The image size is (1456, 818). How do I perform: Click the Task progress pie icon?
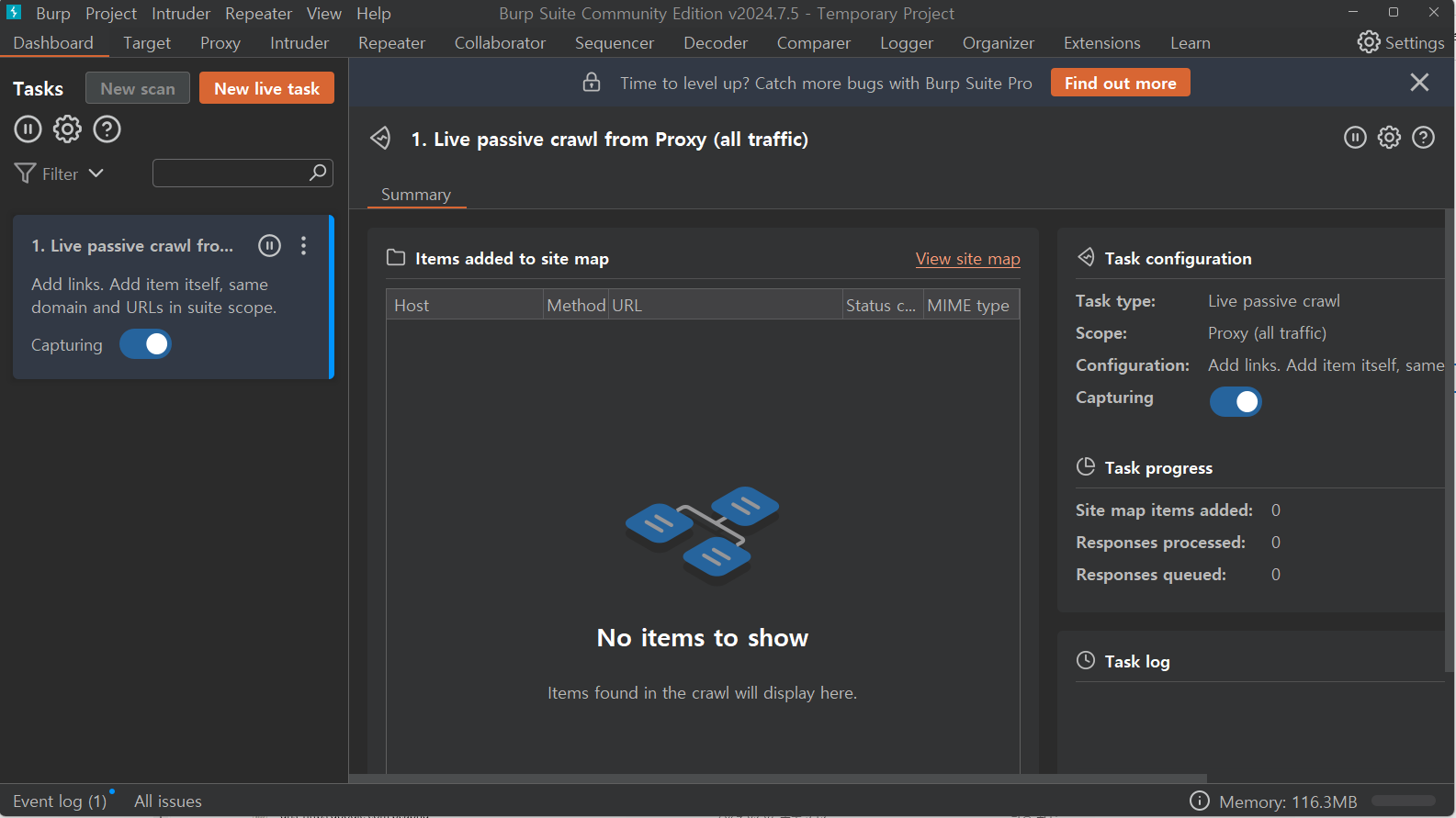1086,466
